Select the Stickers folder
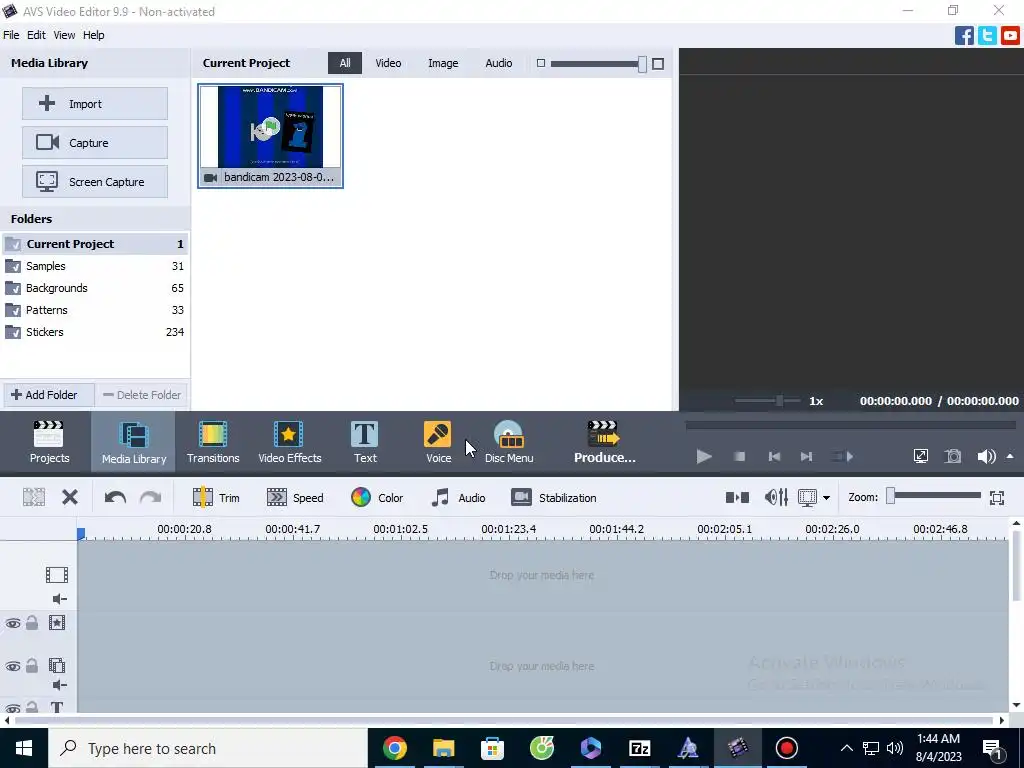Viewport: 1024px width, 768px height. tap(95, 332)
